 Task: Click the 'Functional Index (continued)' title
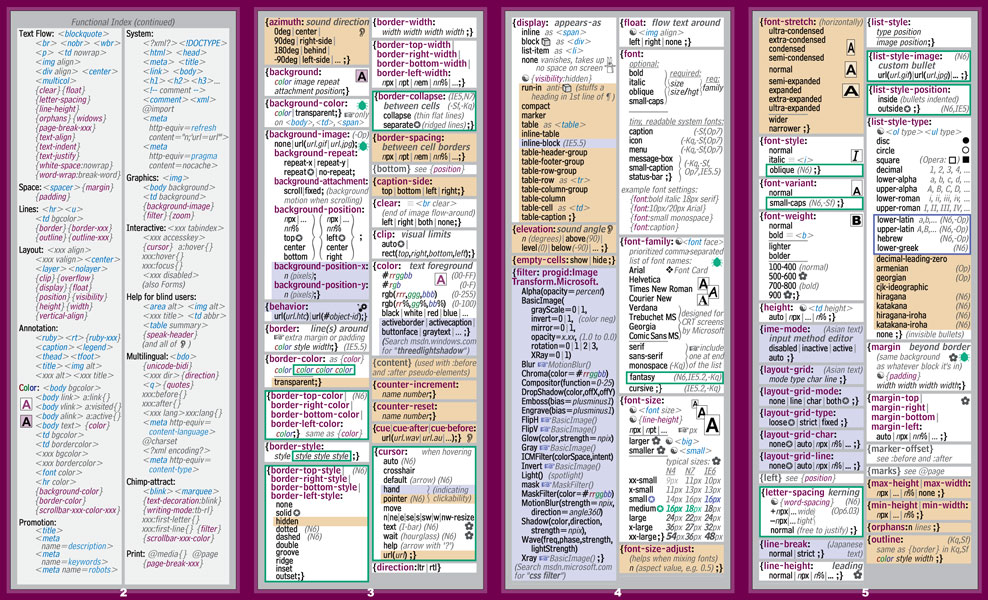point(124,22)
